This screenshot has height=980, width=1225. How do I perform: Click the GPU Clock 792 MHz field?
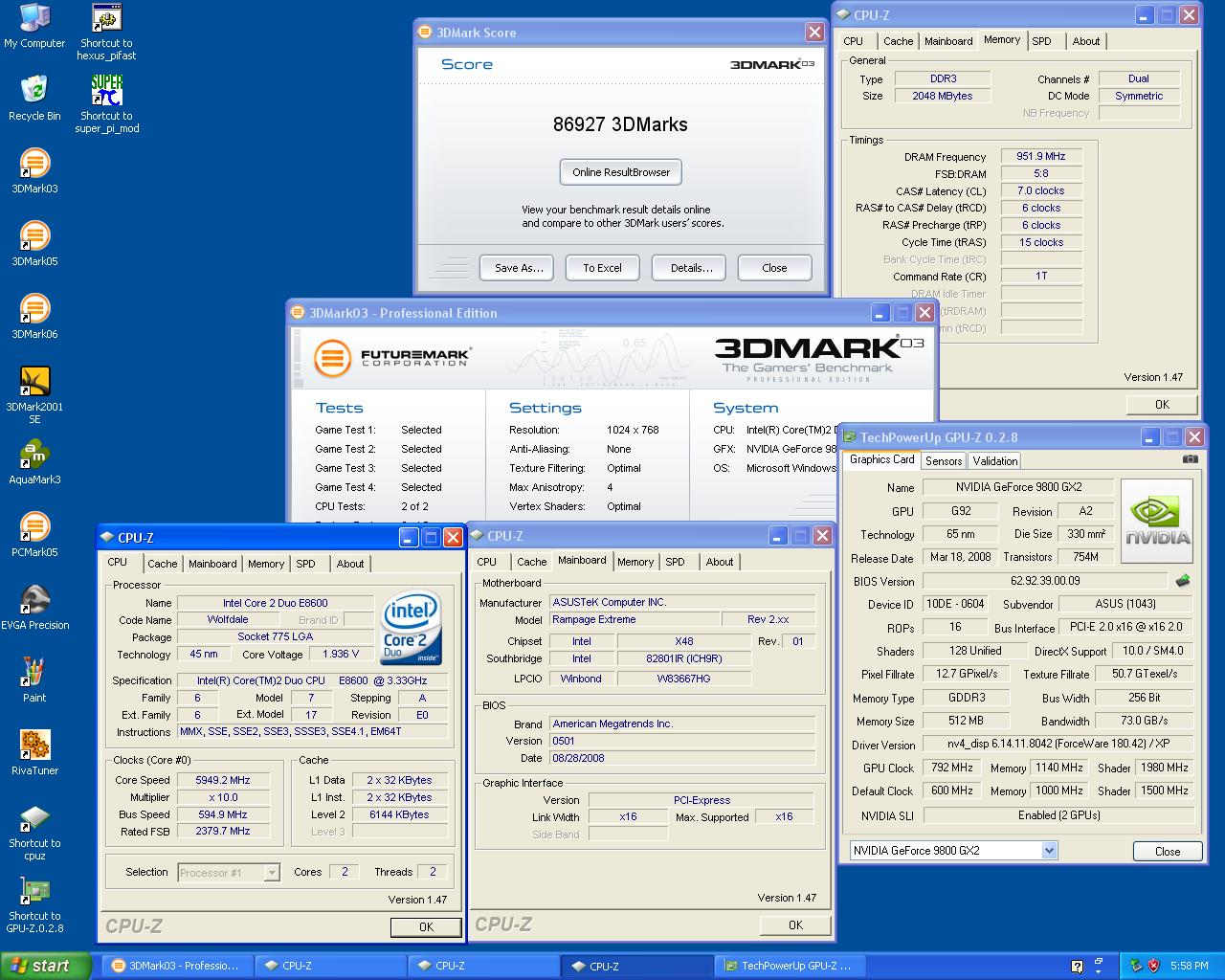pyautogui.click(x=951, y=768)
